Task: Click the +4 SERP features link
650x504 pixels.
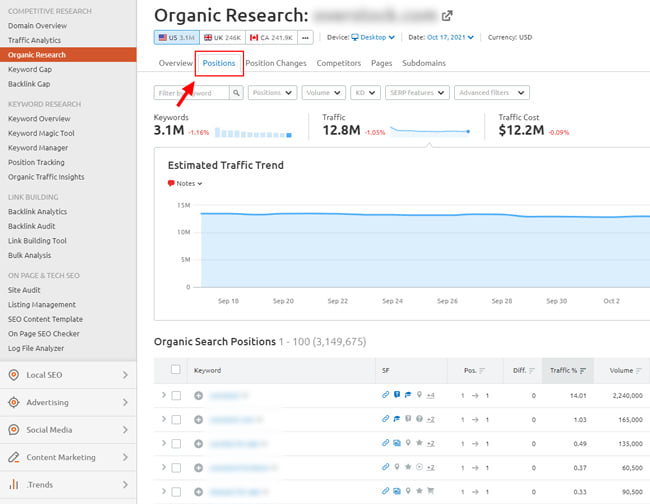Action: 430,395
